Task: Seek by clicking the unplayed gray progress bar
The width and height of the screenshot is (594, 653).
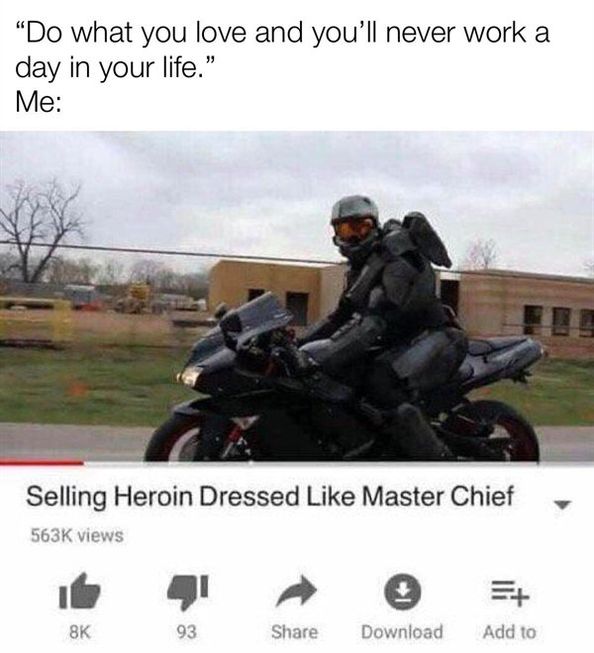Action: [x=339, y=463]
